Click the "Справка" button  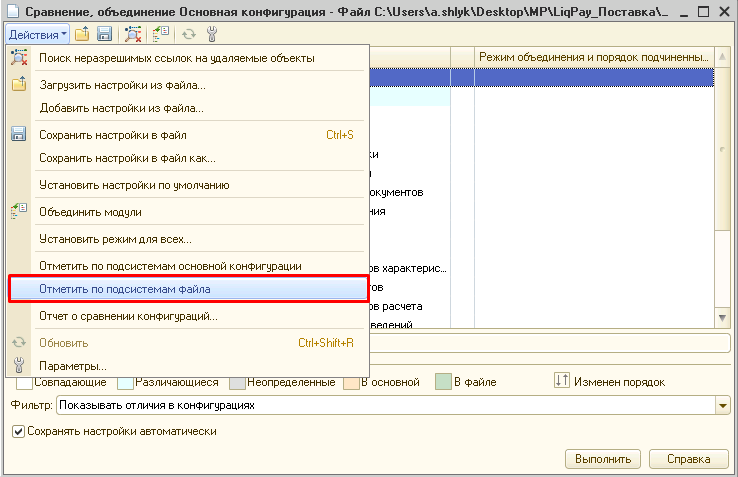[688, 459]
